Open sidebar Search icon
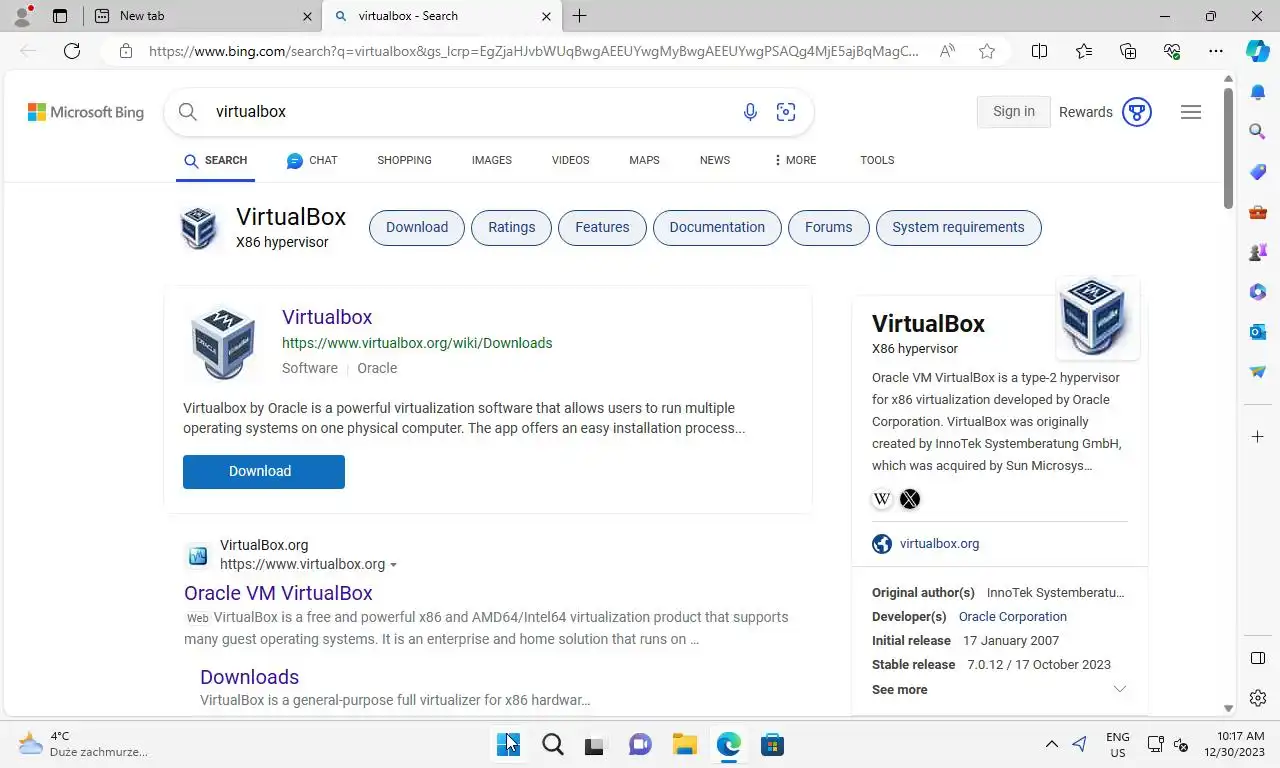Viewport: 1280px width, 768px height. pyautogui.click(x=1258, y=131)
